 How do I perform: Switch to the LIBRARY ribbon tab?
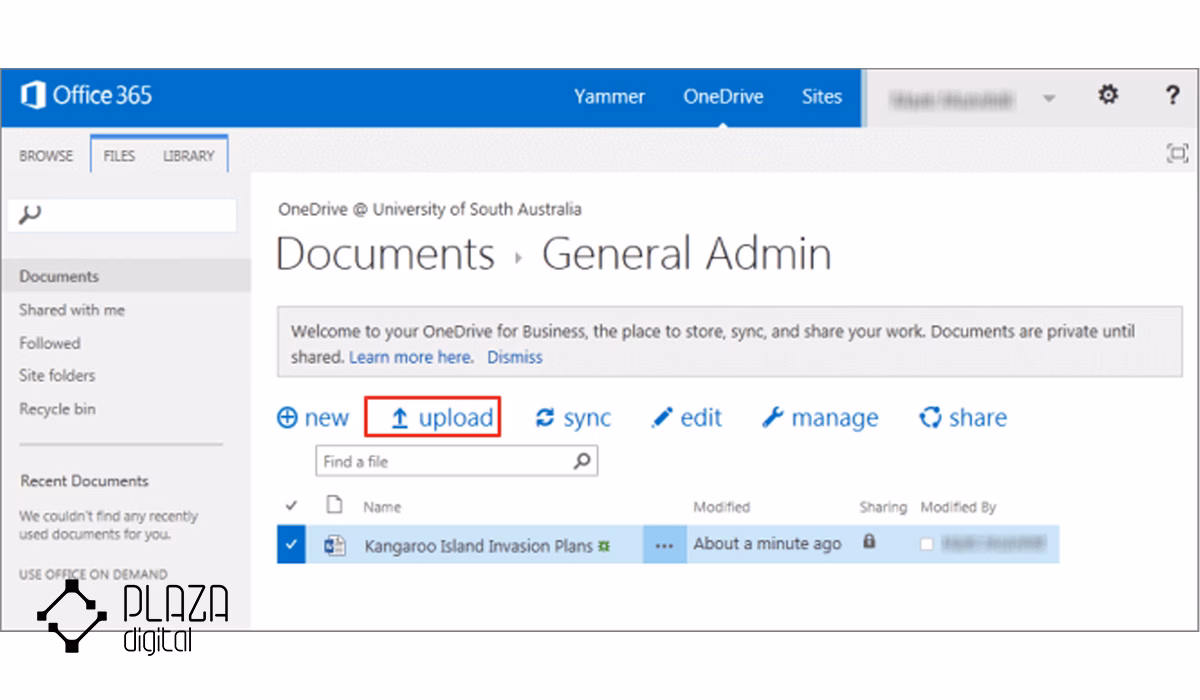189,156
